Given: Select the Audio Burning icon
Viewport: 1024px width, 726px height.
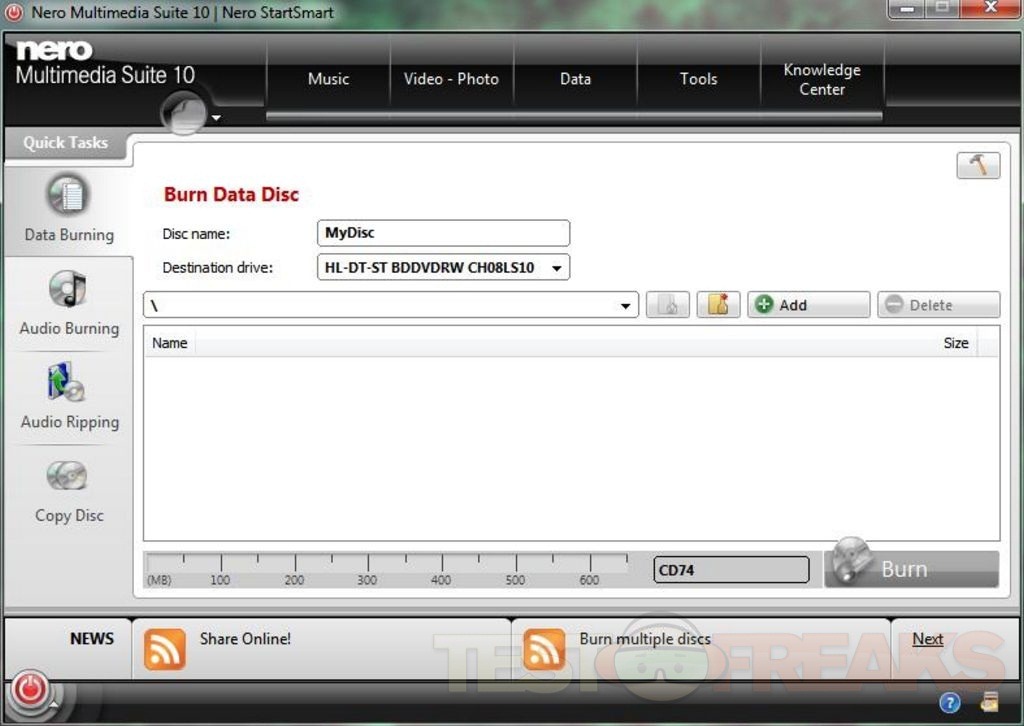Looking at the screenshot, I should 68,289.
